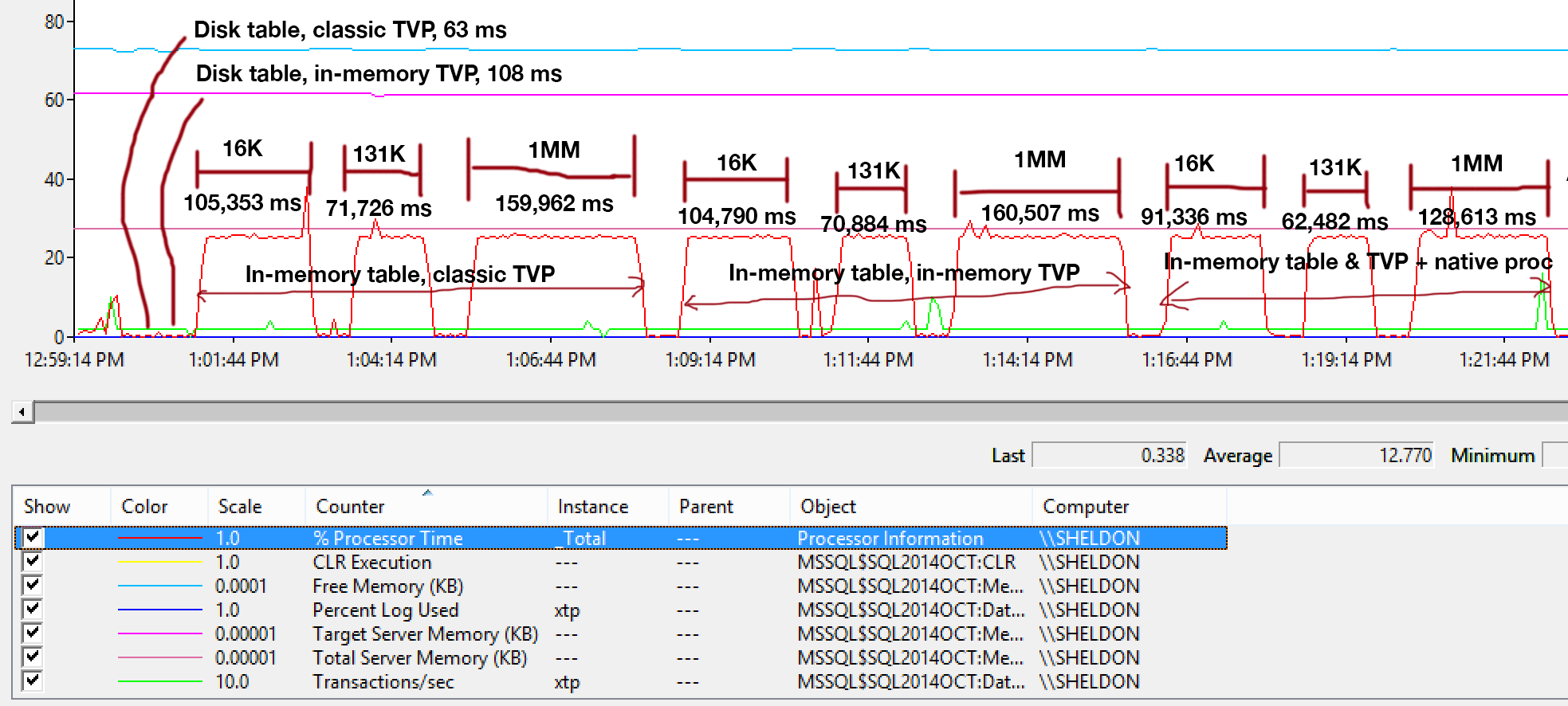The image size is (1568, 706).
Task: Uncheck the Transactions/sec counter checkbox
Action: click(x=32, y=681)
